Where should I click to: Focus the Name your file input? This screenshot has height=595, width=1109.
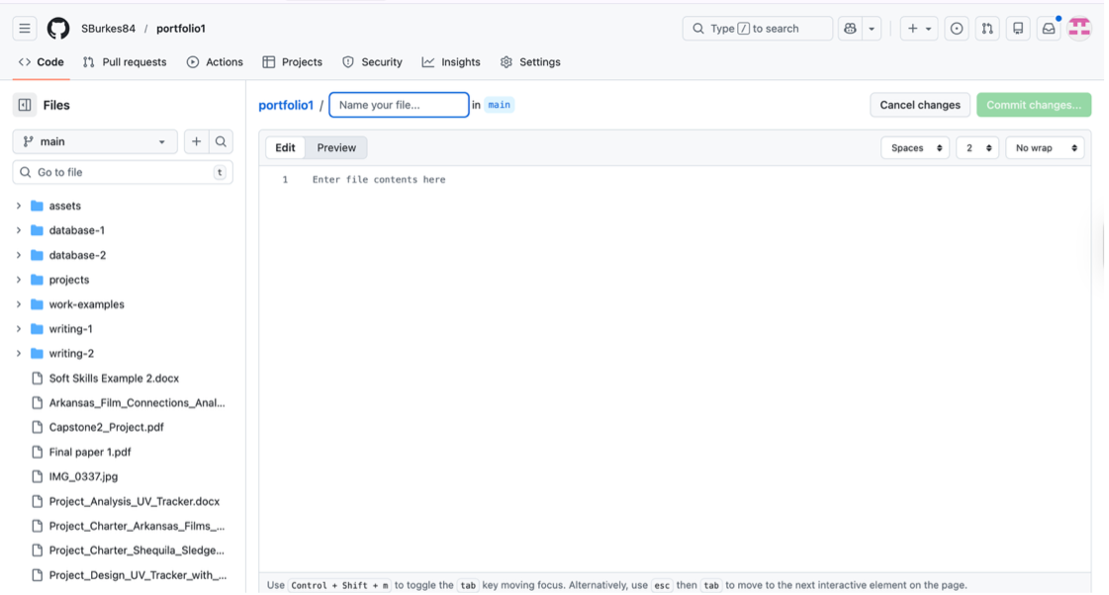[399, 105]
